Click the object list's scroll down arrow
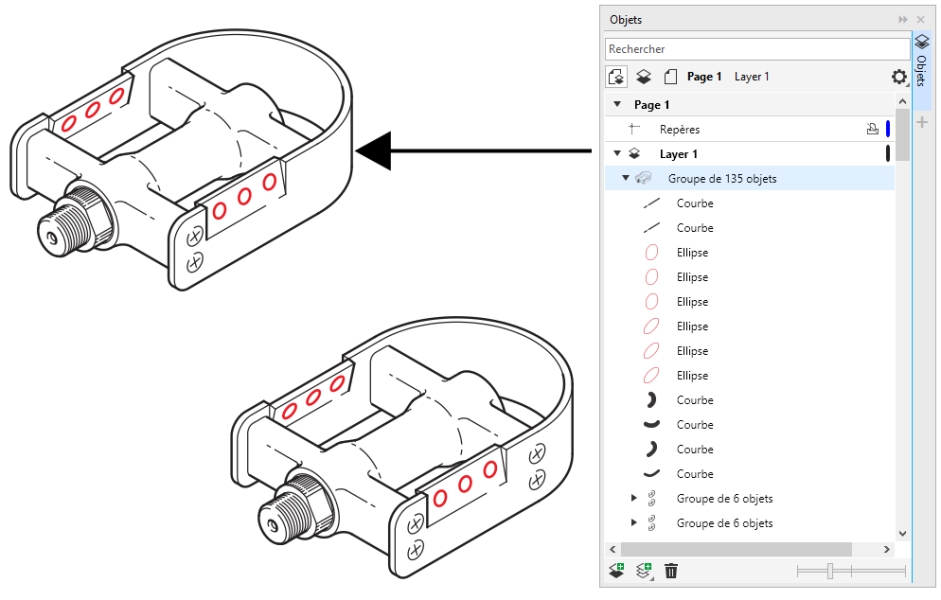This screenshot has width=941, height=600. tap(902, 534)
